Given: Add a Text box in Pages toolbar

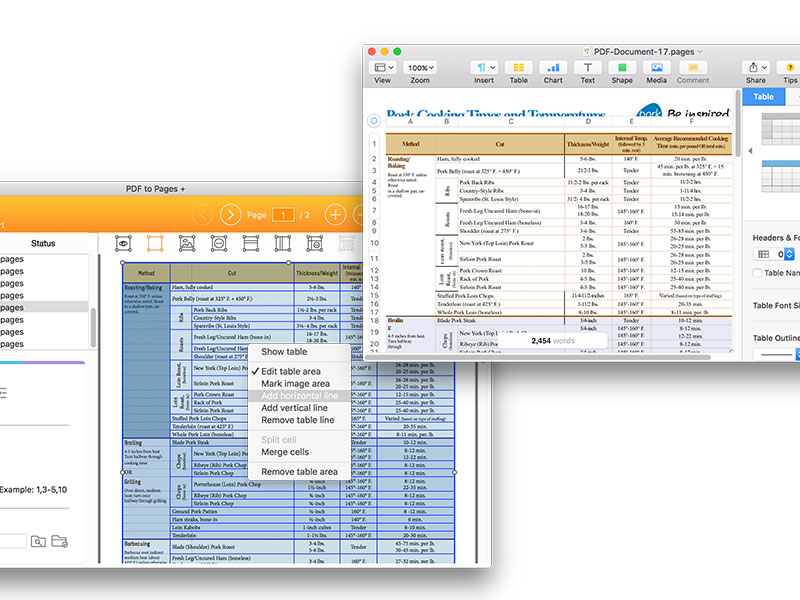Looking at the screenshot, I should coord(588,67).
